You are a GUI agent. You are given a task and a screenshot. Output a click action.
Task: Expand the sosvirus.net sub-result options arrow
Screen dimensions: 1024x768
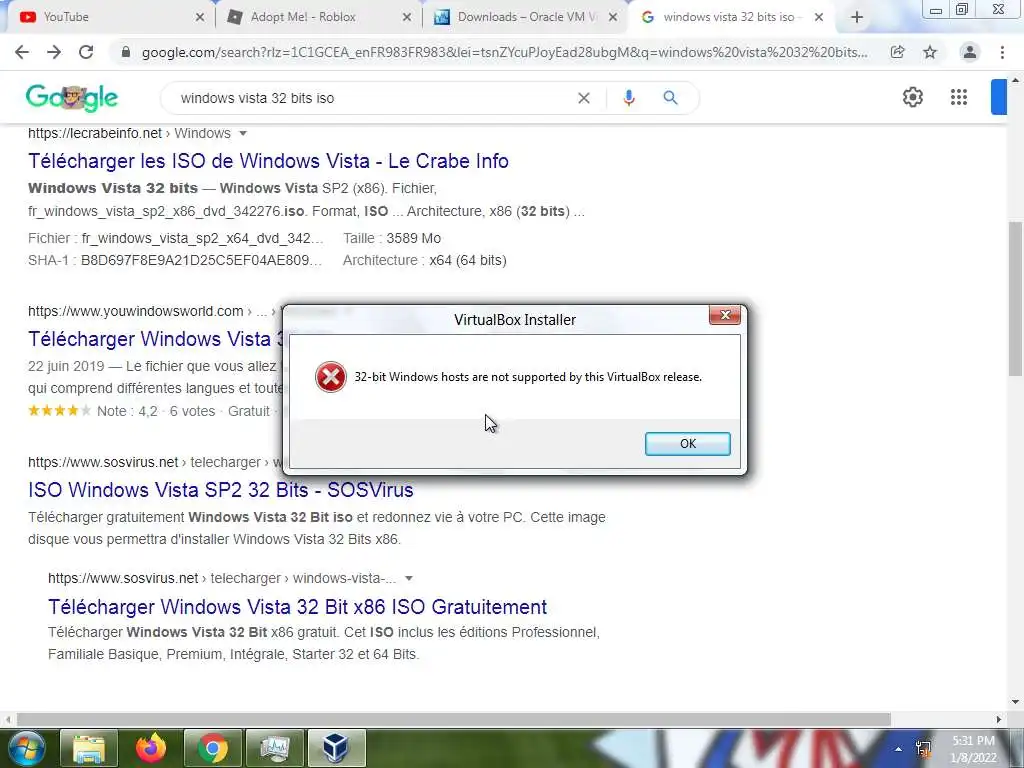[x=409, y=579]
